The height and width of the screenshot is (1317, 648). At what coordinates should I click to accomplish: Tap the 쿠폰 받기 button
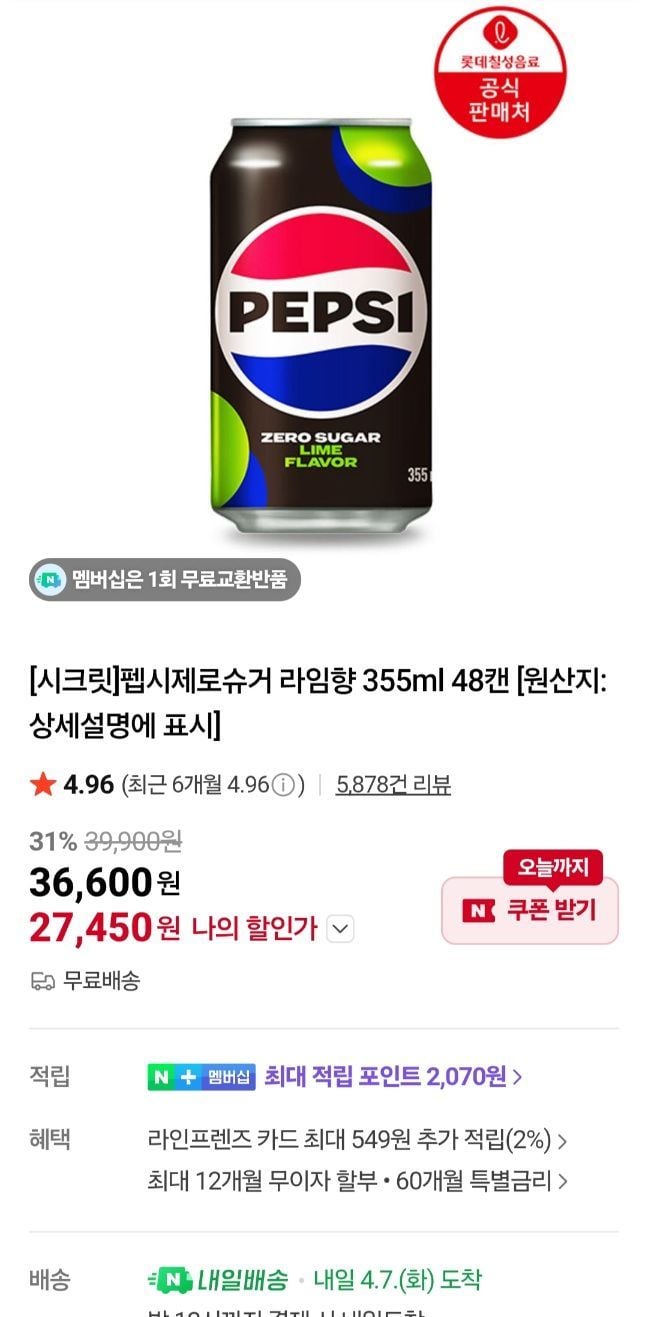point(530,911)
